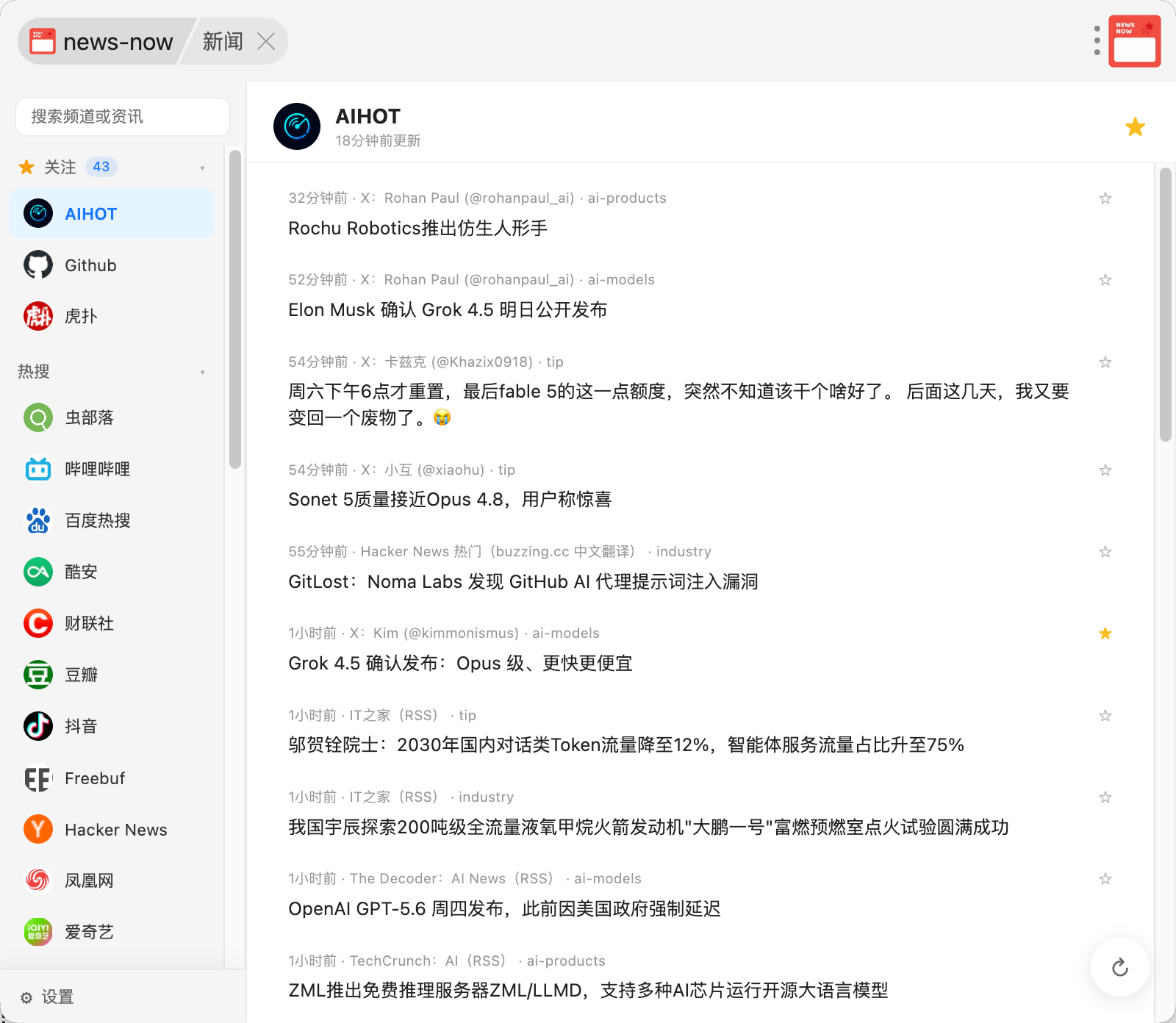The width and height of the screenshot is (1176, 1023).
Task: Open the 豆瓣 channel
Action: 112,675
